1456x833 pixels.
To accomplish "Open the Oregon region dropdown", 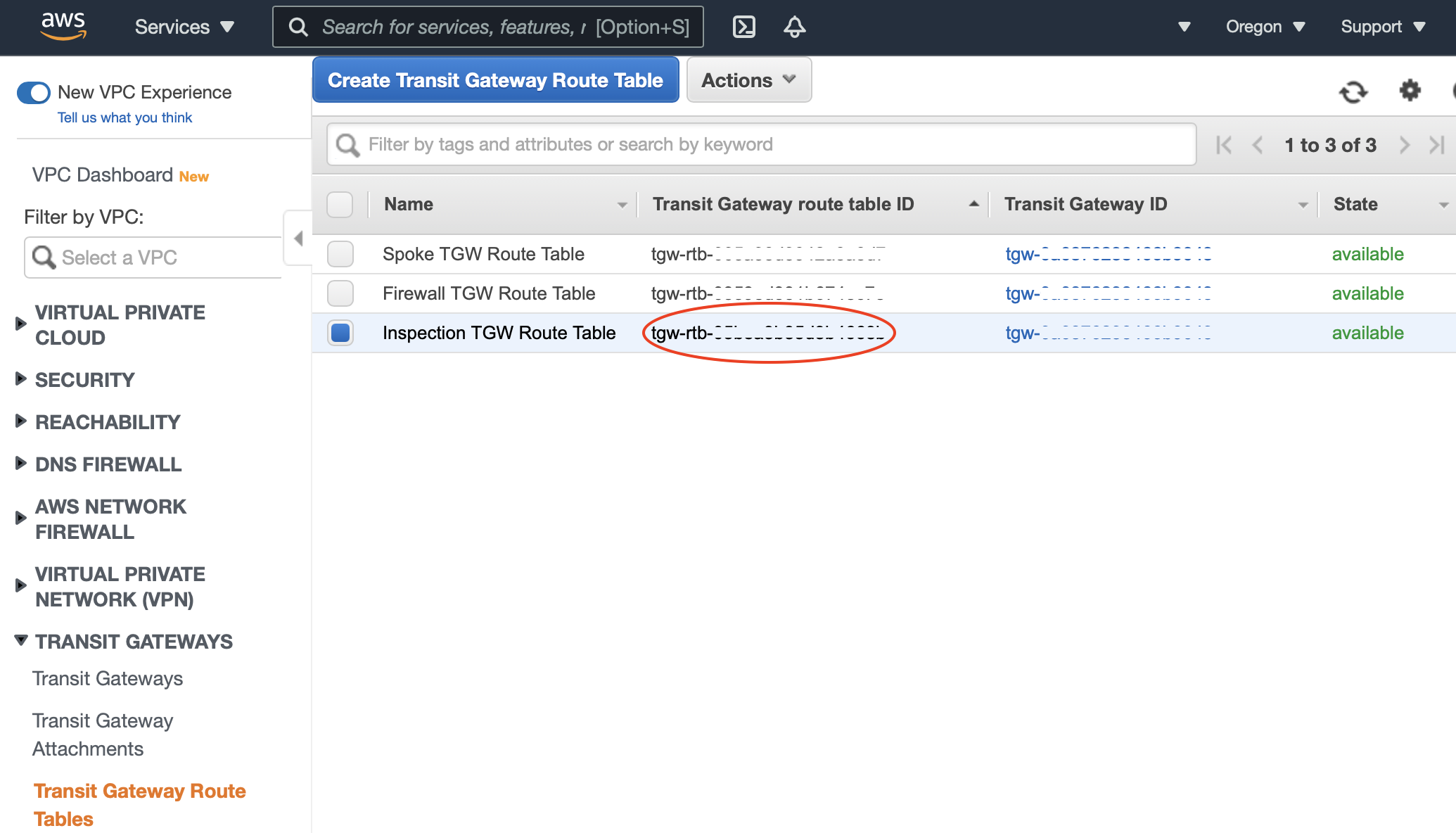I will (1265, 27).
